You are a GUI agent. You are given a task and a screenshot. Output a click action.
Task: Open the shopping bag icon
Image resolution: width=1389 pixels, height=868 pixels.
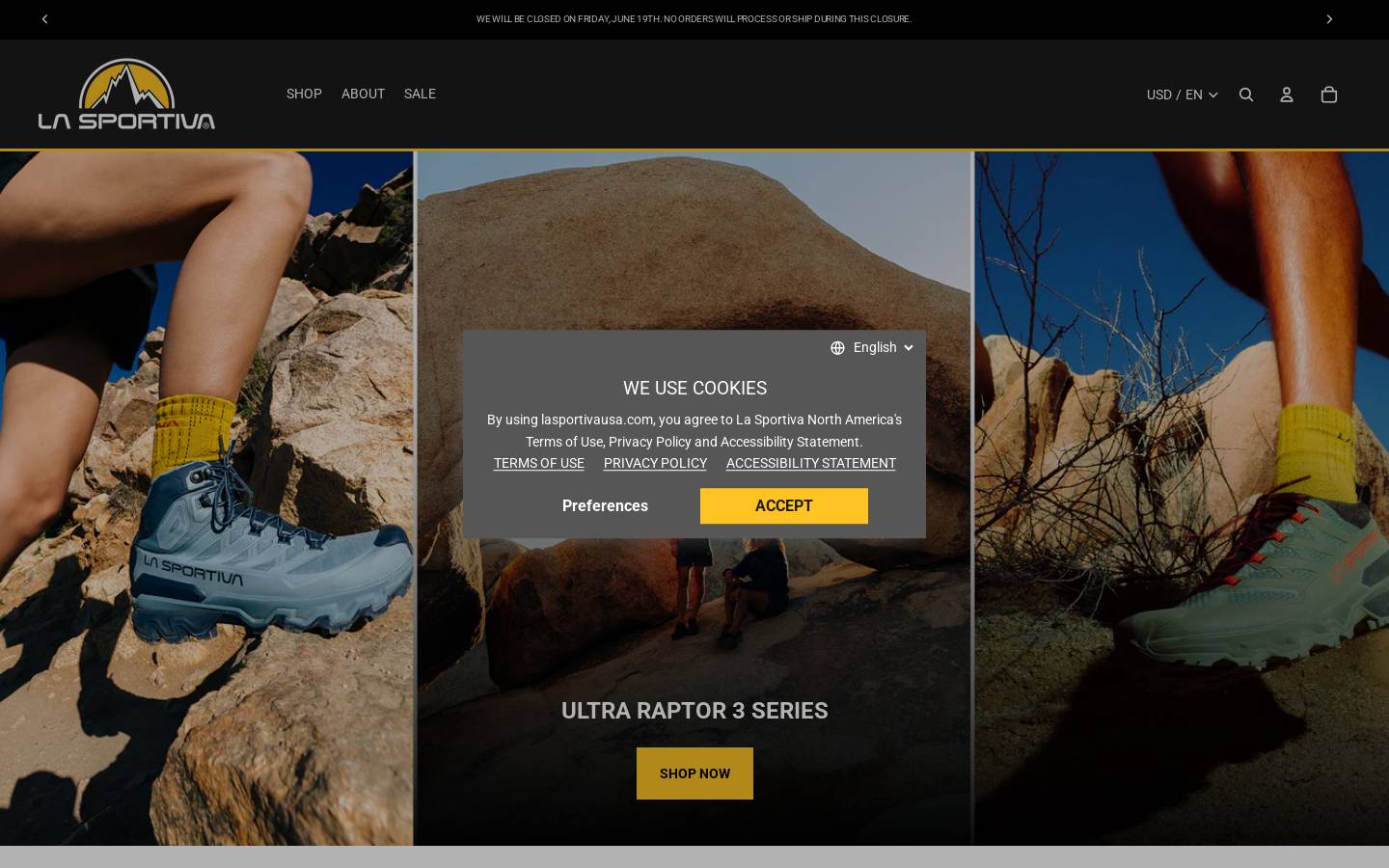pos(1329,95)
